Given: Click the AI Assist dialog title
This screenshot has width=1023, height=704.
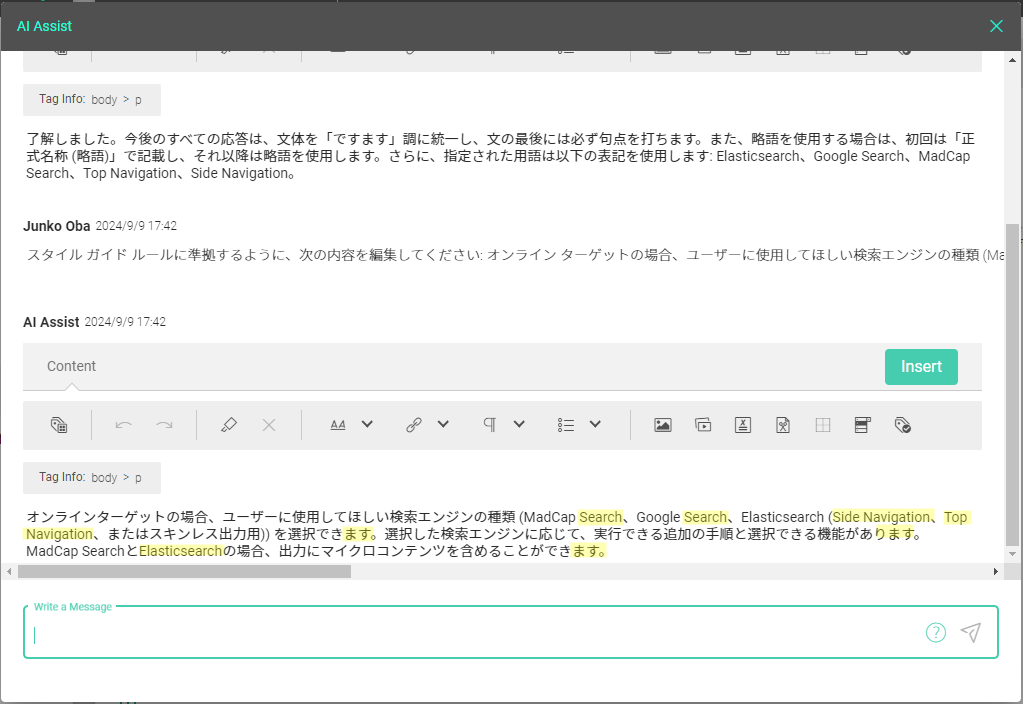Looking at the screenshot, I should [x=44, y=26].
